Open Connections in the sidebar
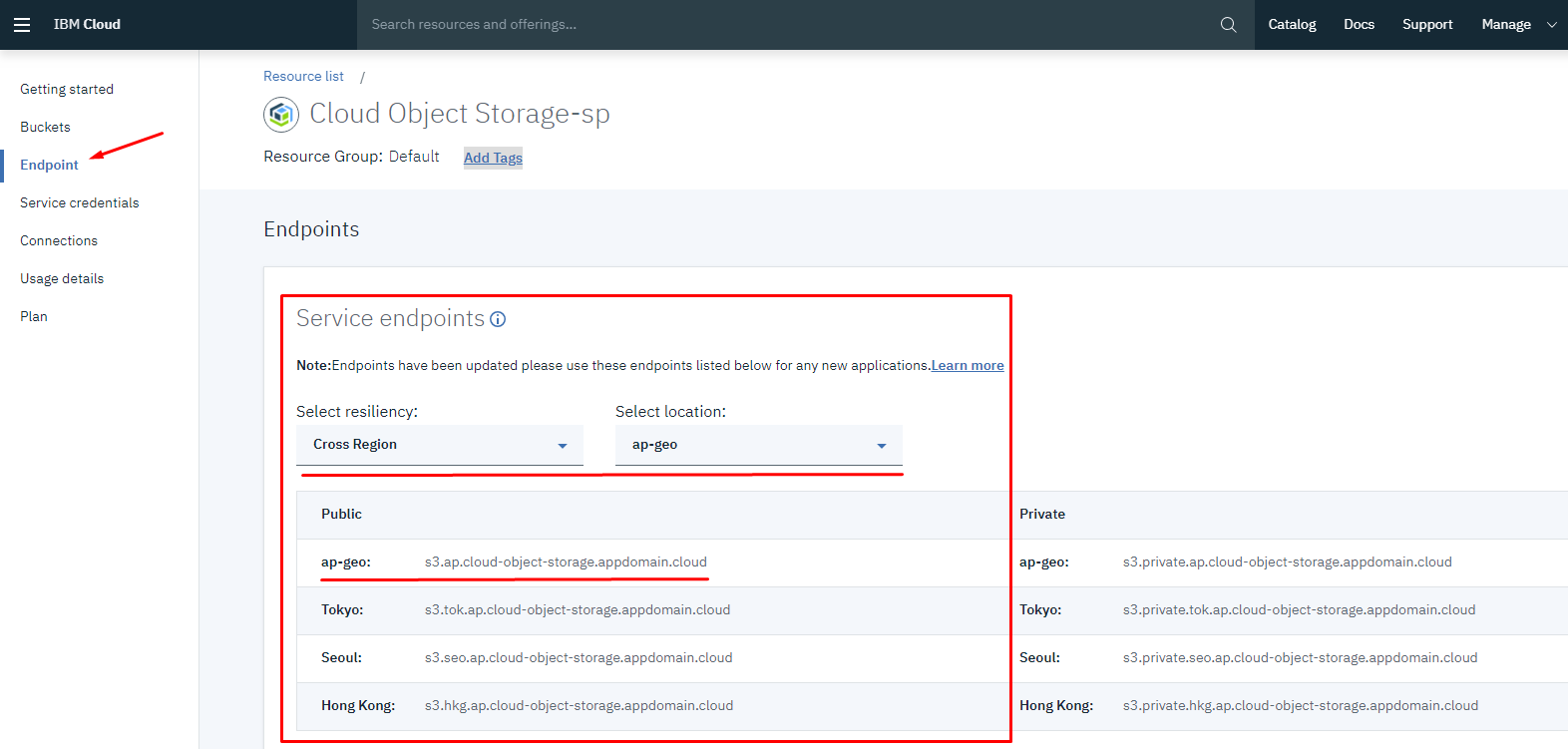 (x=59, y=240)
